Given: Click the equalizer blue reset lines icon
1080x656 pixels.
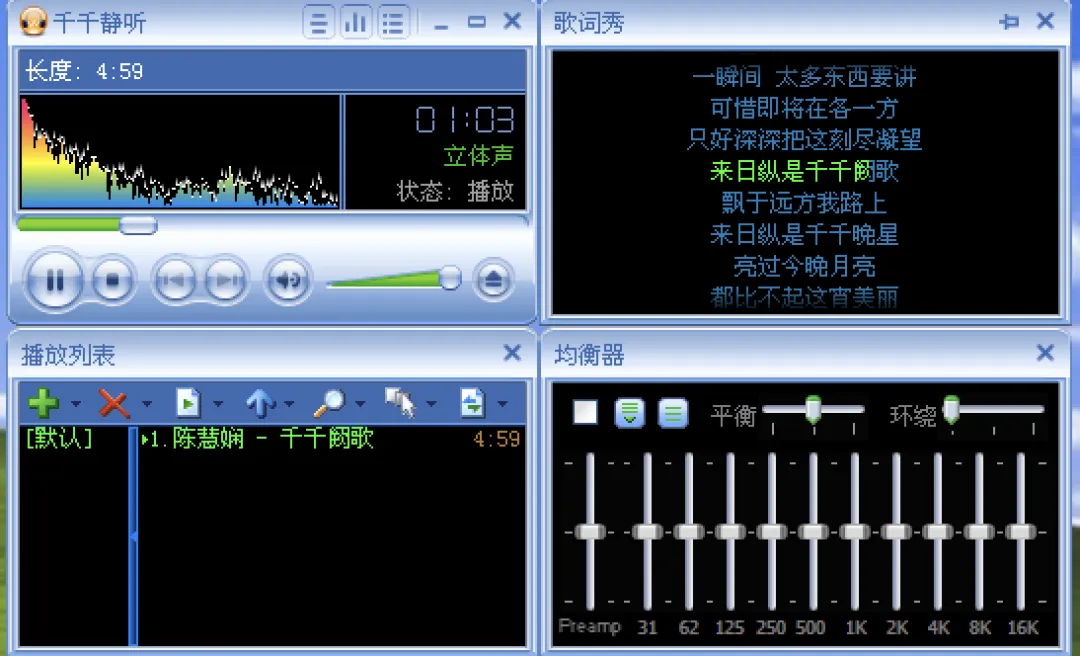Looking at the screenshot, I should coord(673,413).
